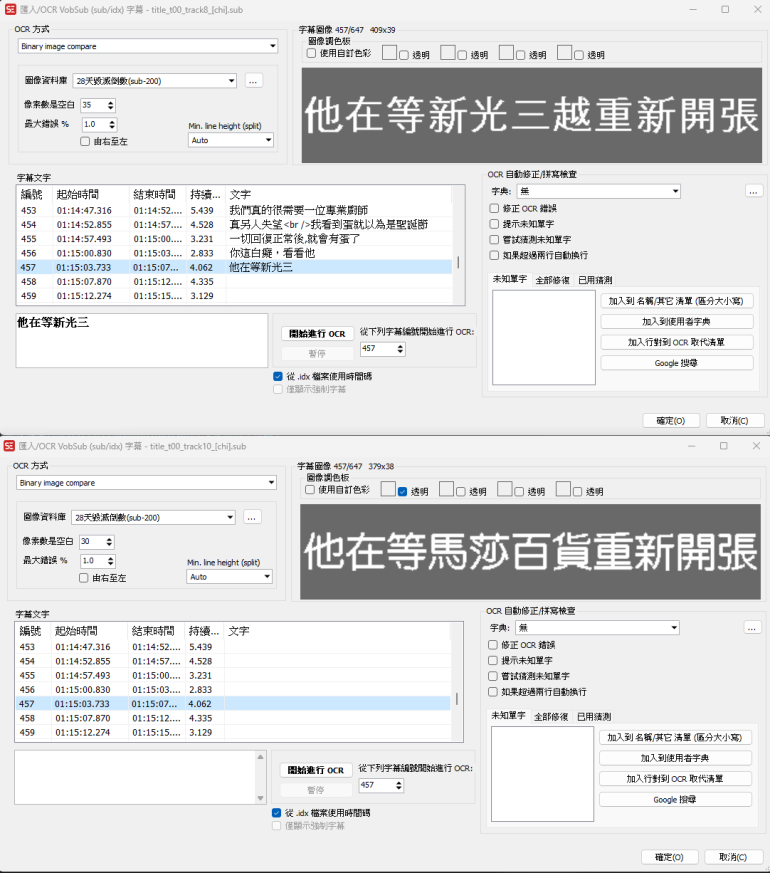770x873 pixels.
Task: Open Min. line height dropdown in track10 window
Action: (x=229, y=577)
